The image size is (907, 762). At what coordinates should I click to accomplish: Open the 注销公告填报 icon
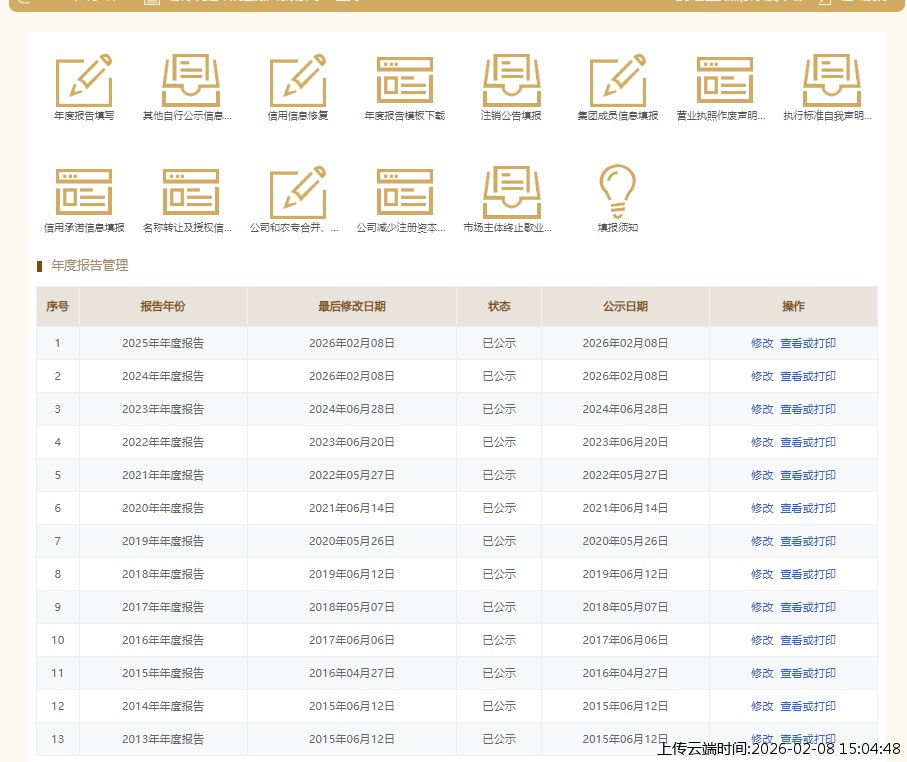(511, 81)
